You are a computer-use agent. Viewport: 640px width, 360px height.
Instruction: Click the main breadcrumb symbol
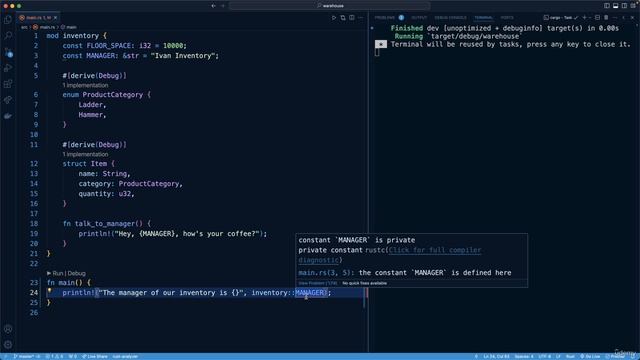pos(69,27)
